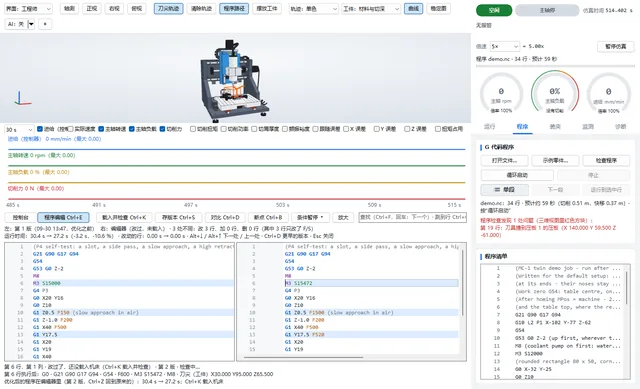This screenshot has height=389, width=640.
Task: Uncheck the 主轴转速 checkbox
Action: click(101, 129)
